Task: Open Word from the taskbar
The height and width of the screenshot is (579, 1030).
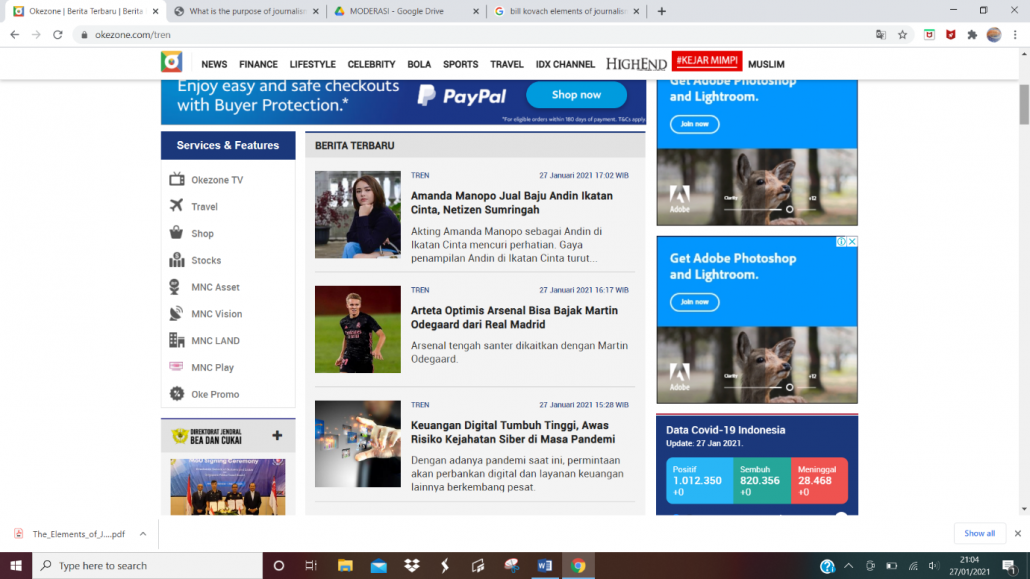Action: [x=545, y=565]
